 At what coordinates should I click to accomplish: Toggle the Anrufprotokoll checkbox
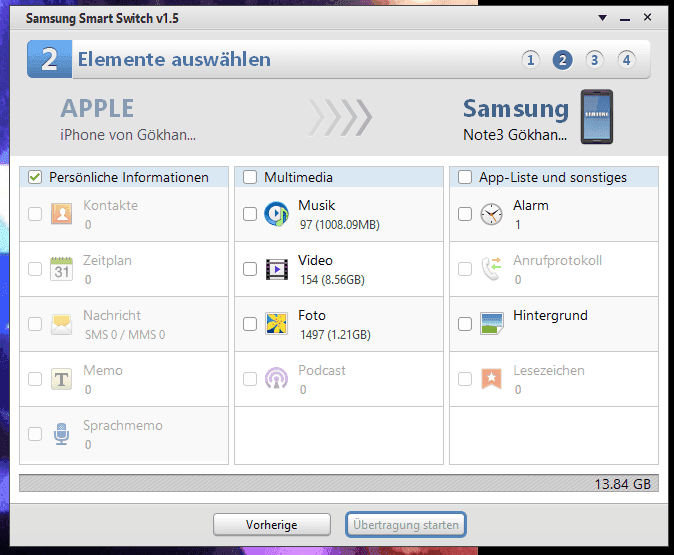(465, 269)
